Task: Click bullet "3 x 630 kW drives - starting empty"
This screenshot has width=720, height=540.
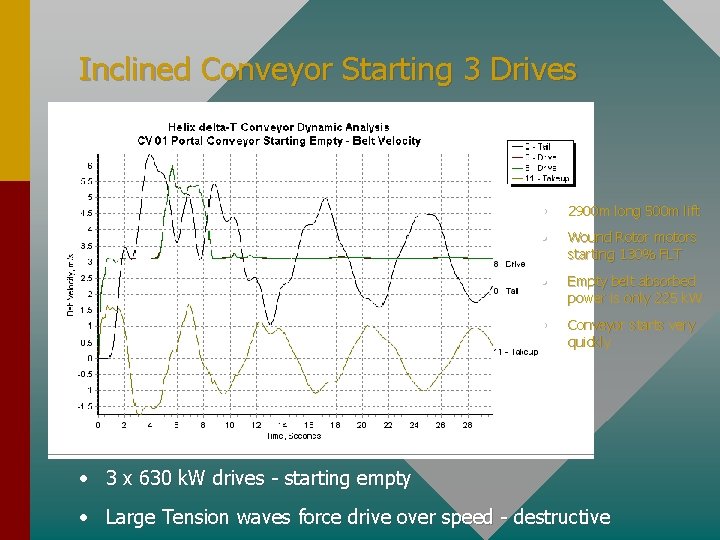Action: [x=258, y=478]
